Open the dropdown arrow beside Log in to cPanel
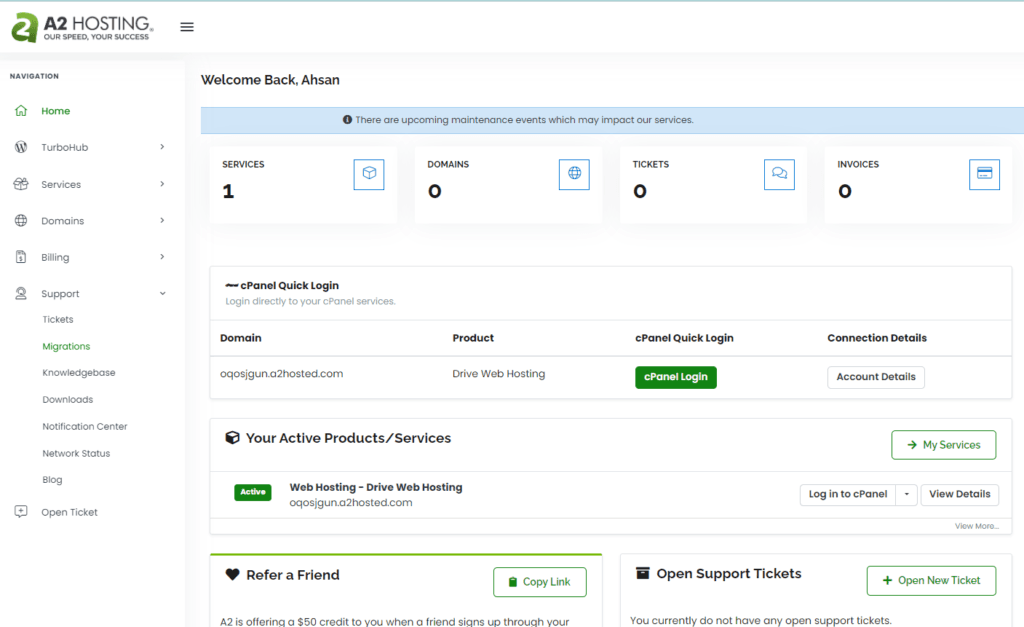Image resolution: width=1024 pixels, height=627 pixels. click(906, 494)
